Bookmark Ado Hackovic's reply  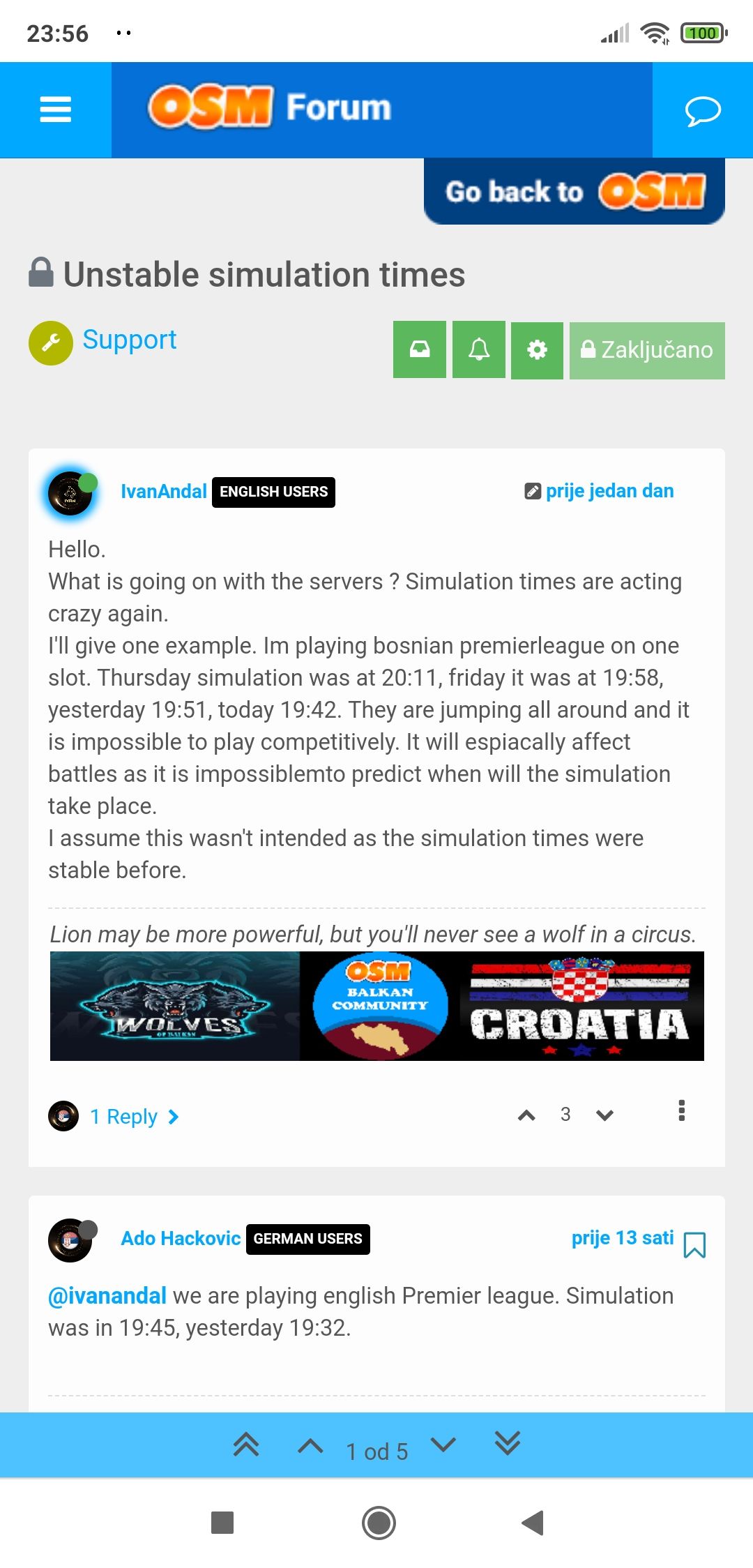(x=694, y=1245)
